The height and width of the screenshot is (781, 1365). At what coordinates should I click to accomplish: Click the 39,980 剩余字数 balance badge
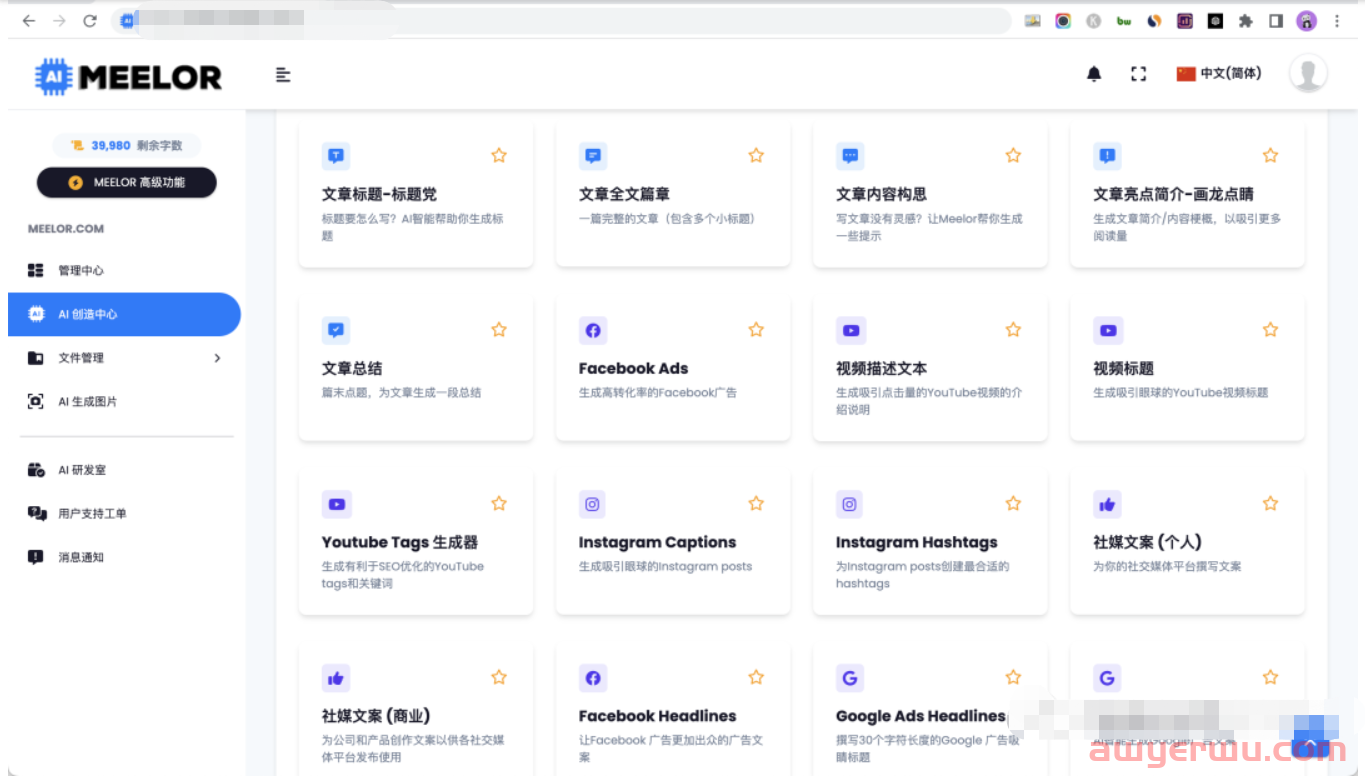[x=127, y=145]
